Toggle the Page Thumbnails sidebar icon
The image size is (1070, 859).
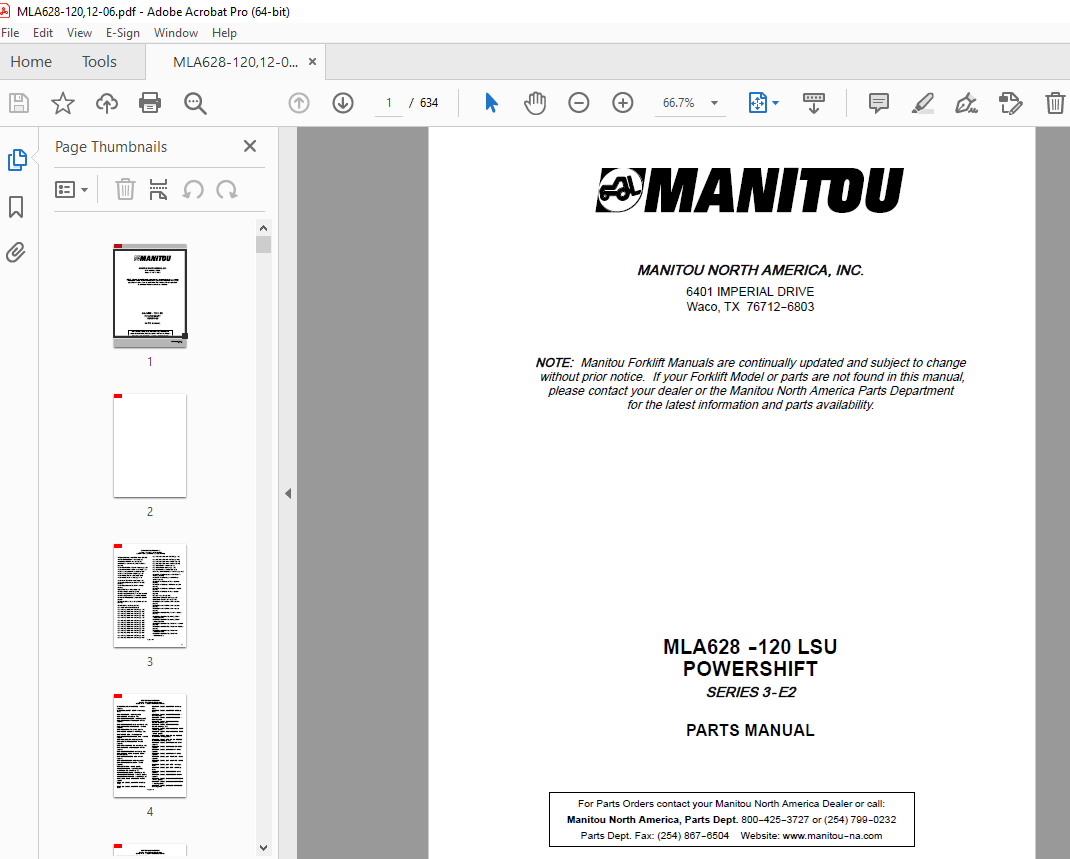16,160
